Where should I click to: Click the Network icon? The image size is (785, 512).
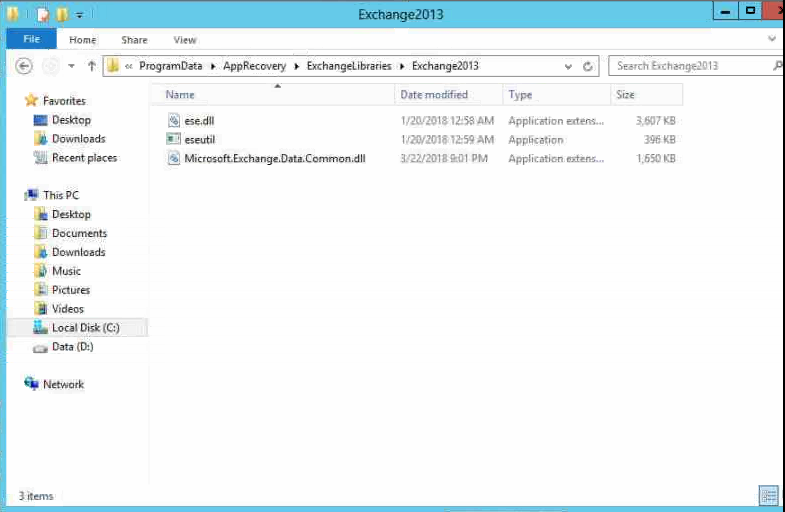coord(31,384)
